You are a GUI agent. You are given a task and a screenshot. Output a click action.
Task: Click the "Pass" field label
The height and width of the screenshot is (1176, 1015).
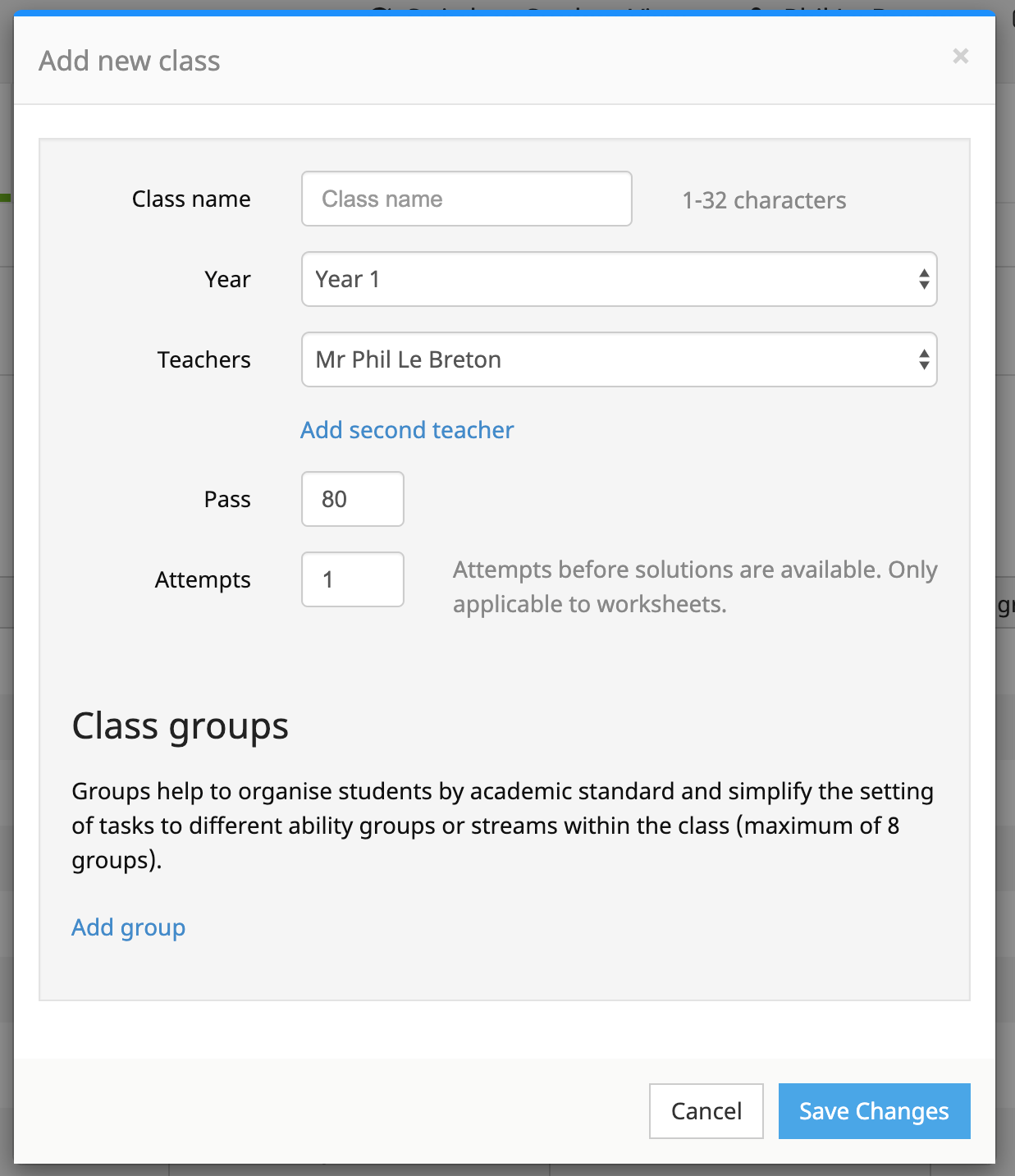tap(227, 500)
